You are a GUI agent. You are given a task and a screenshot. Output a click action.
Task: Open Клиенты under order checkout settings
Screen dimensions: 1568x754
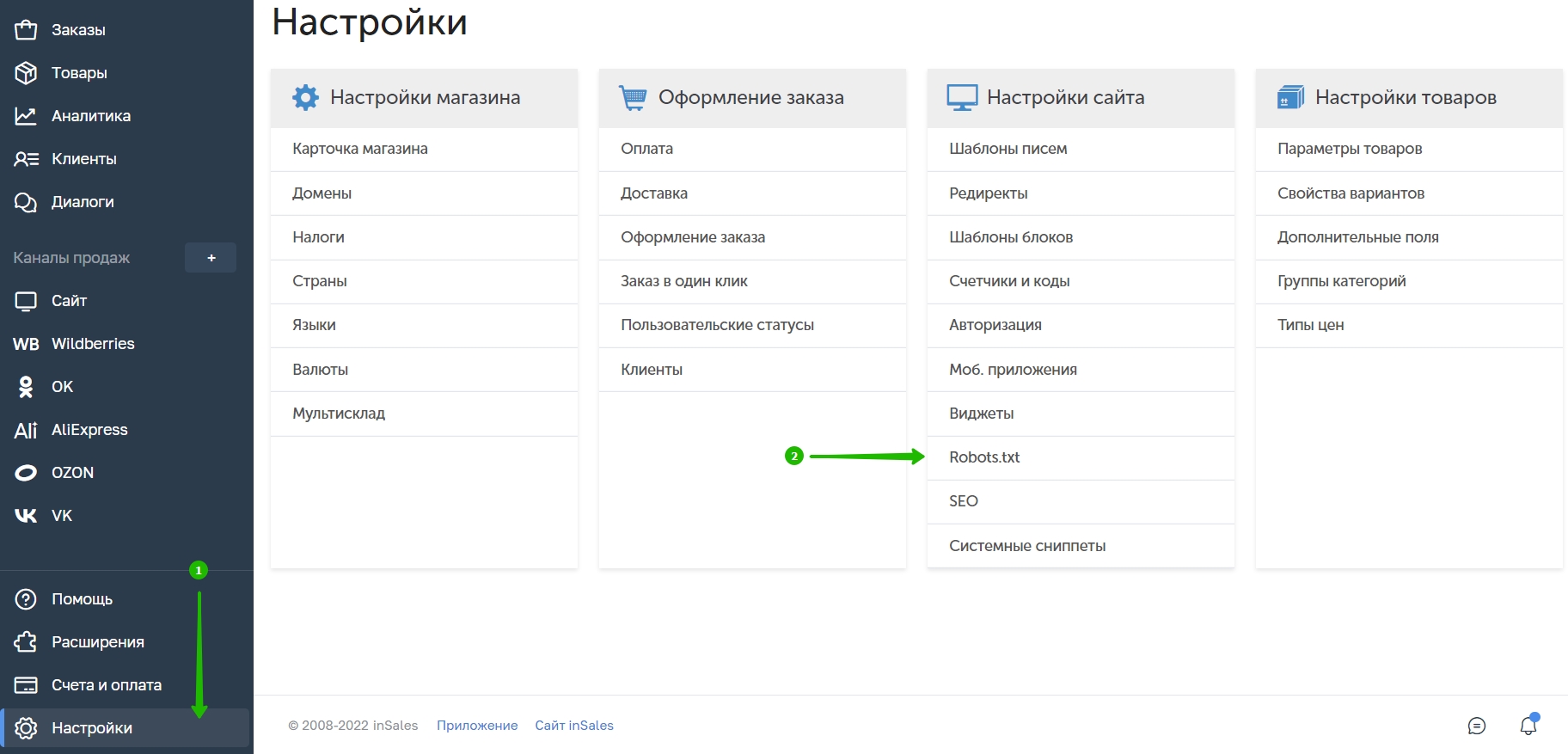point(752,370)
